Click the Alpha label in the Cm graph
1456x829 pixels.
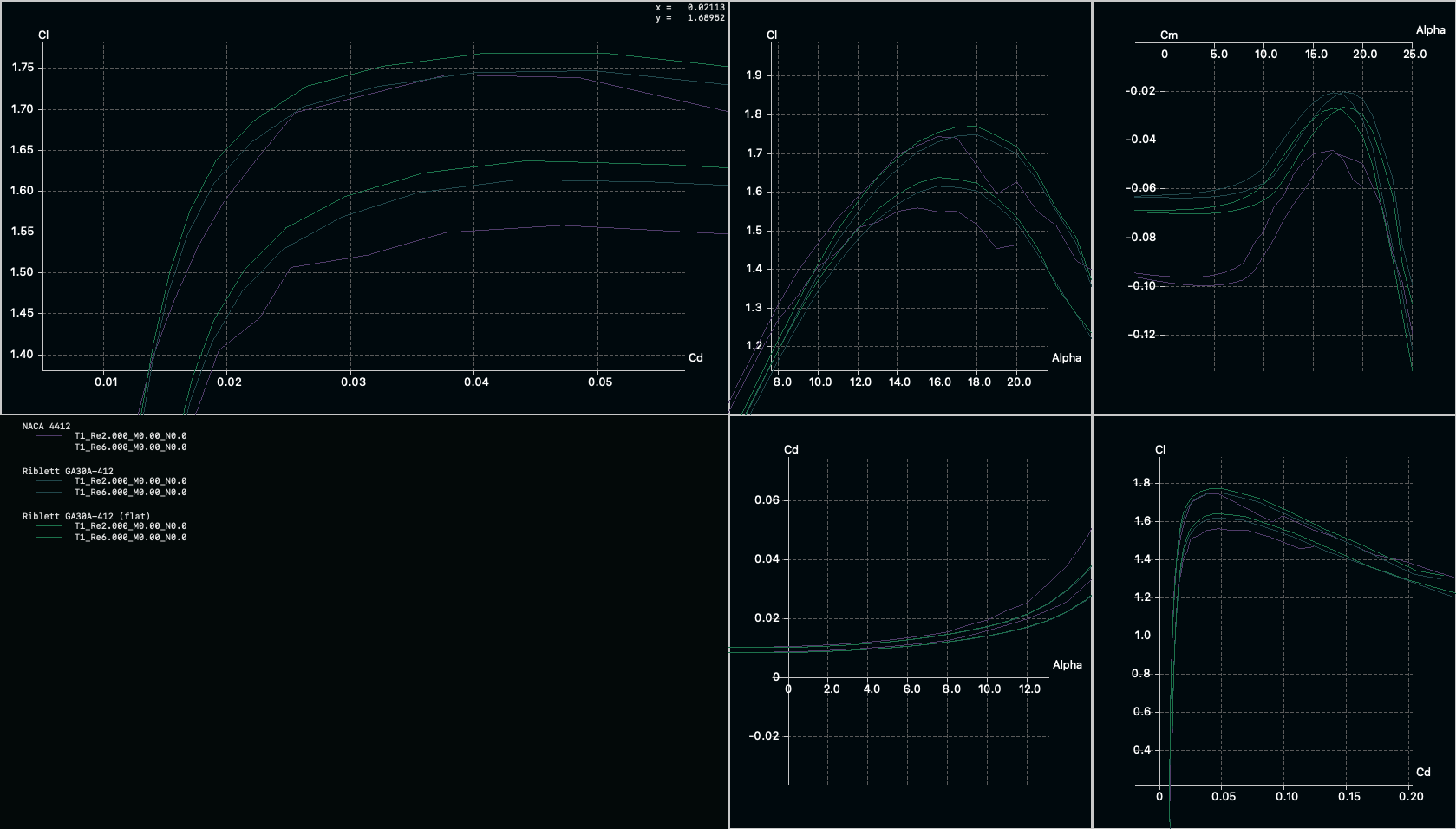click(1431, 30)
